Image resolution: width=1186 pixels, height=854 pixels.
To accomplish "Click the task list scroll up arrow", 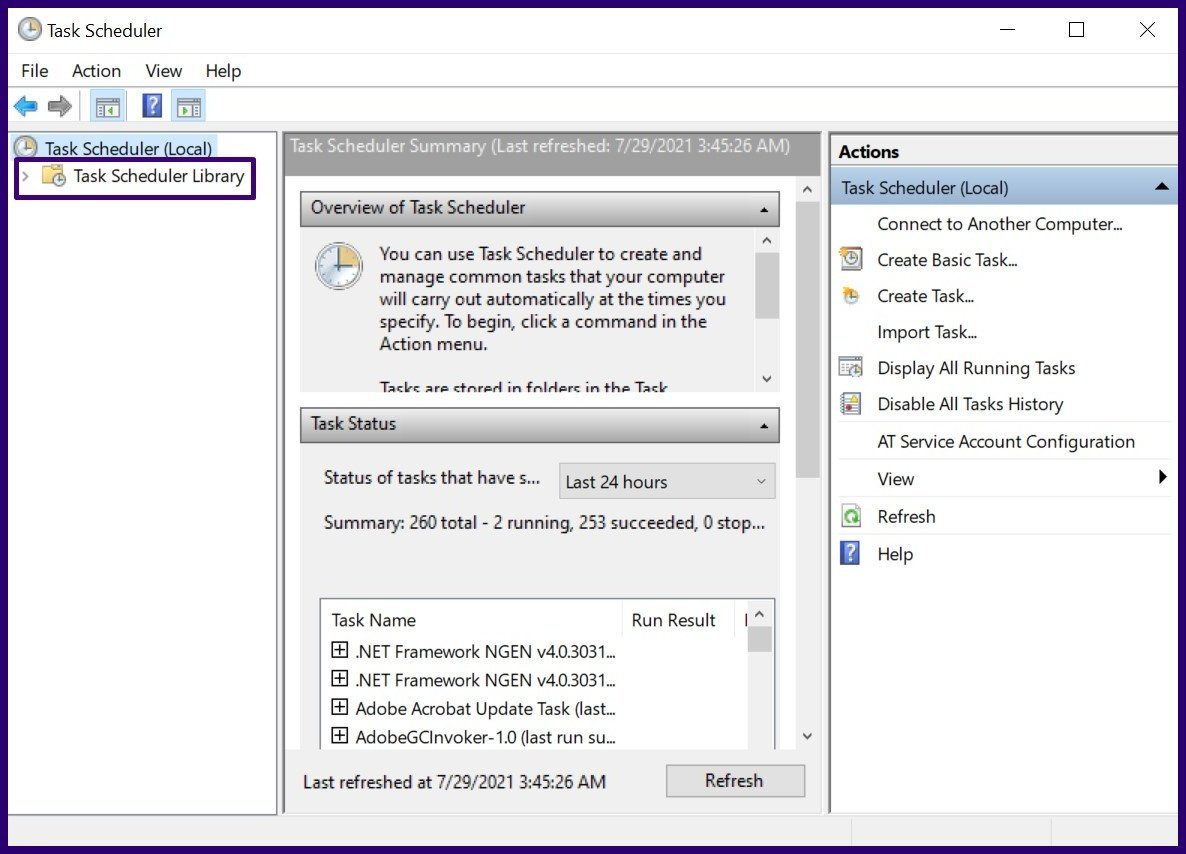I will (x=760, y=614).
